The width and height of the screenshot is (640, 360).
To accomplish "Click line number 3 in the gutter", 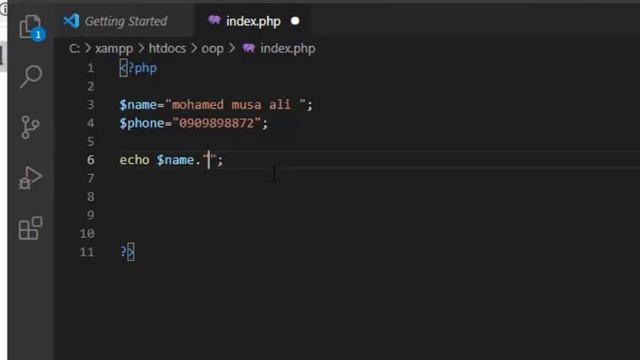I will click(91, 105).
